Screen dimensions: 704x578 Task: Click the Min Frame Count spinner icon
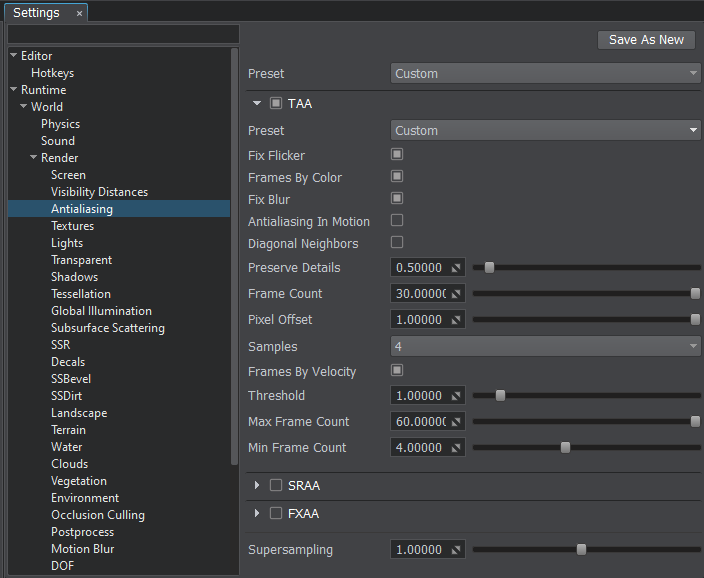click(456, 448)
